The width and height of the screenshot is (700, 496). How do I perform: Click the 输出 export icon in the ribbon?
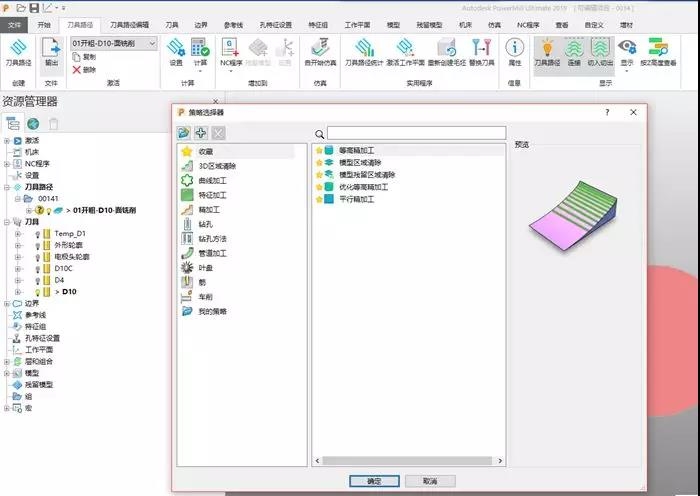point(51,48)
